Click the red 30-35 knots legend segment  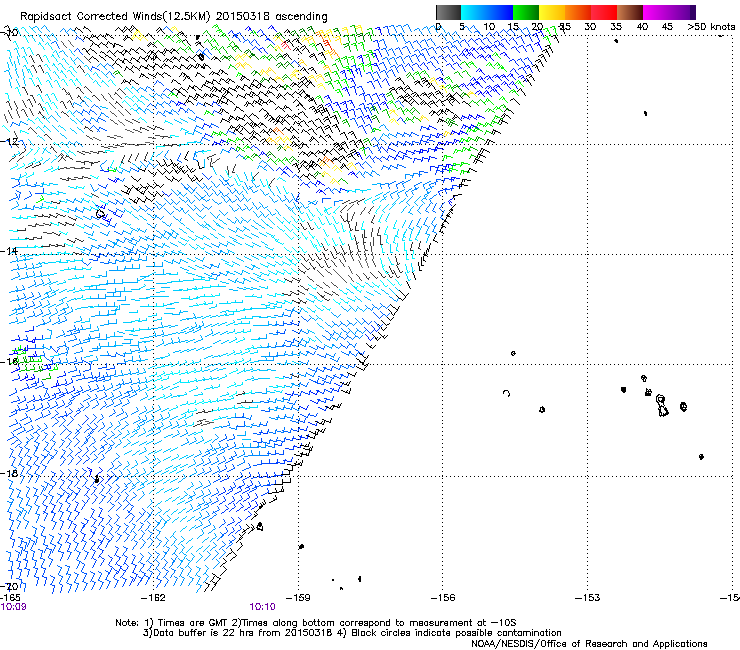coord(604,12)
